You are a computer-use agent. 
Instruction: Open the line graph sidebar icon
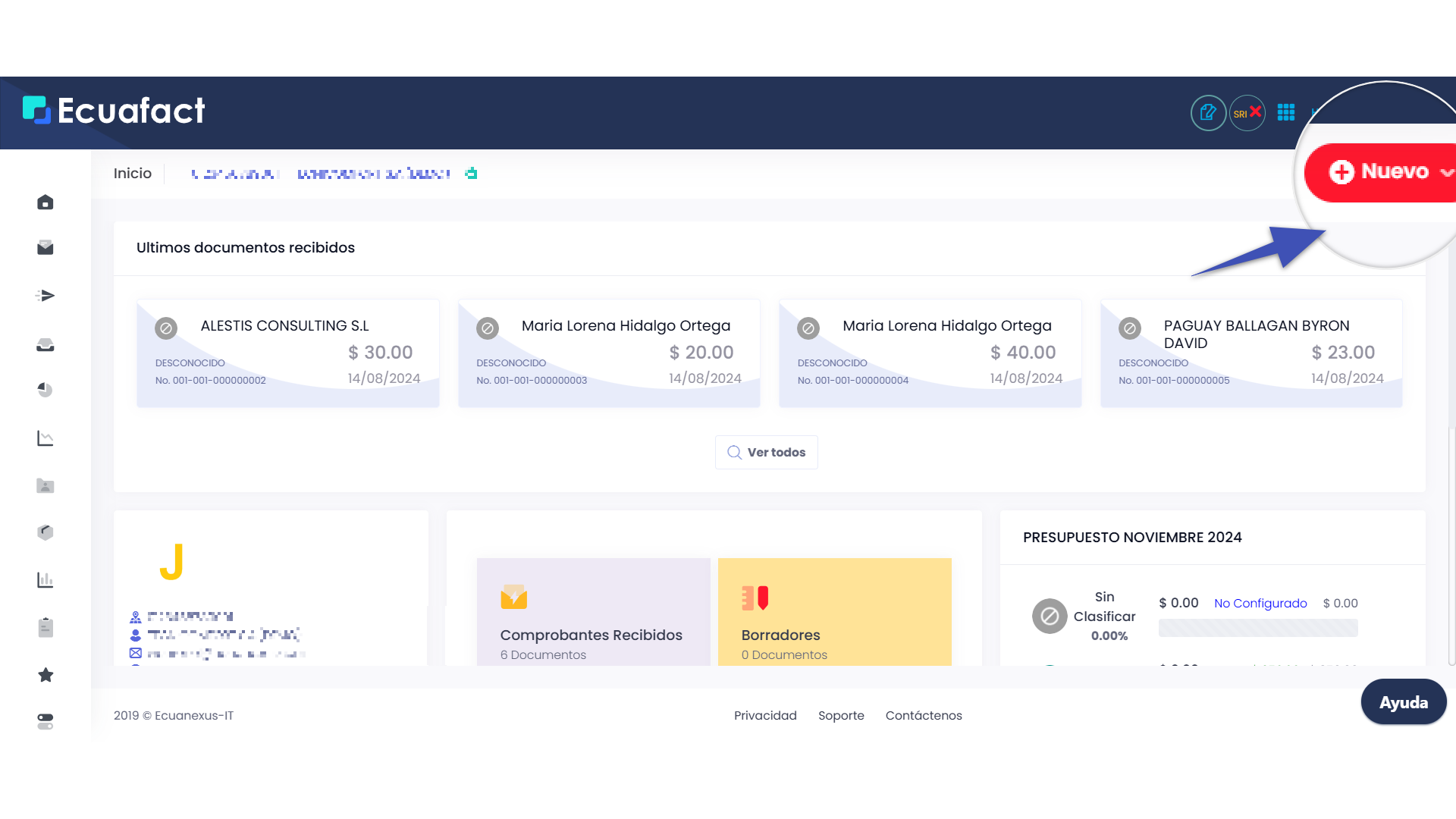pos(45,438)
